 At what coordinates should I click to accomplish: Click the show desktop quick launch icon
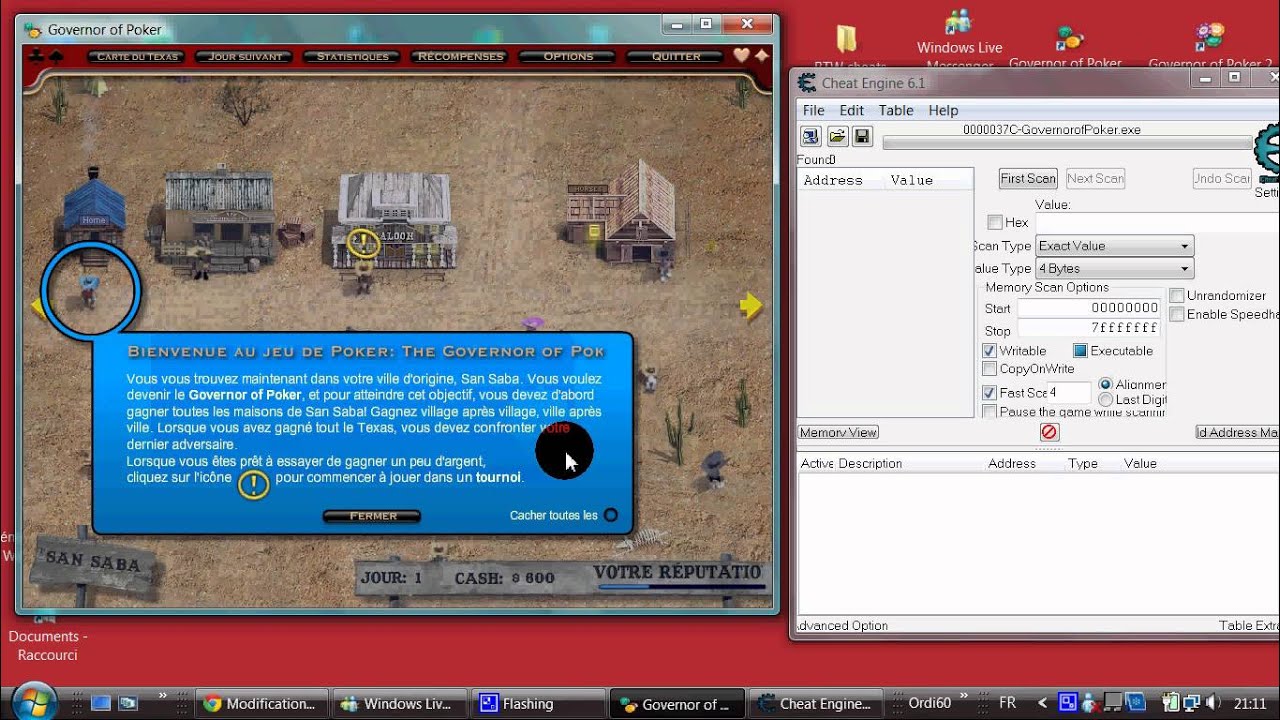click(101, 703)
